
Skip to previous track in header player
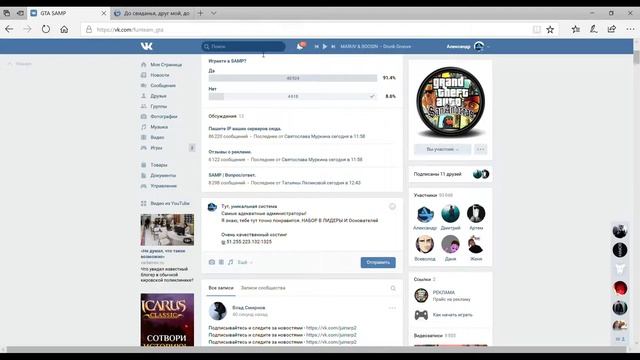point(316,47)
